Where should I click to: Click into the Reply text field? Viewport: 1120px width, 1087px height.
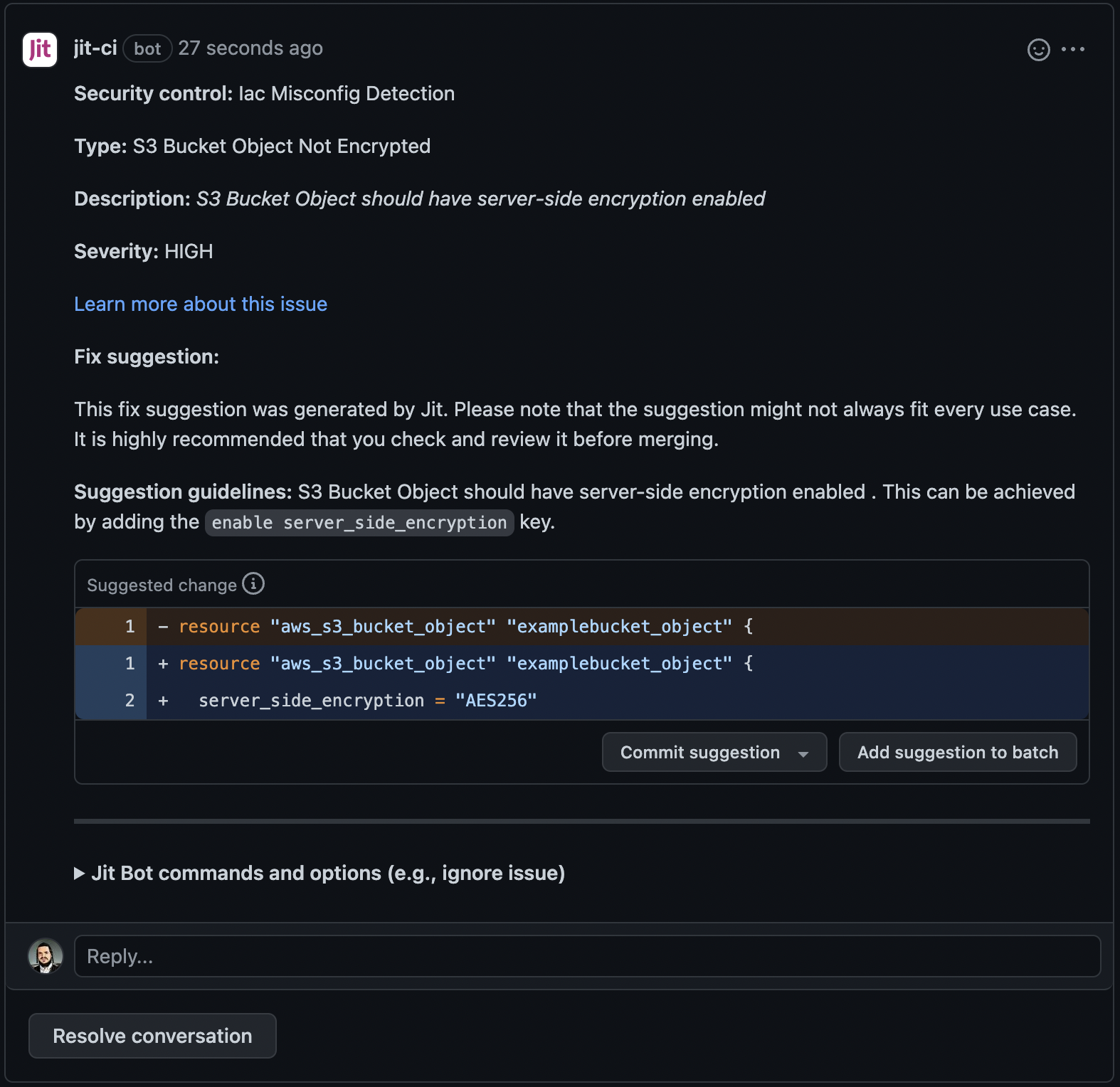tap(587, 956)
